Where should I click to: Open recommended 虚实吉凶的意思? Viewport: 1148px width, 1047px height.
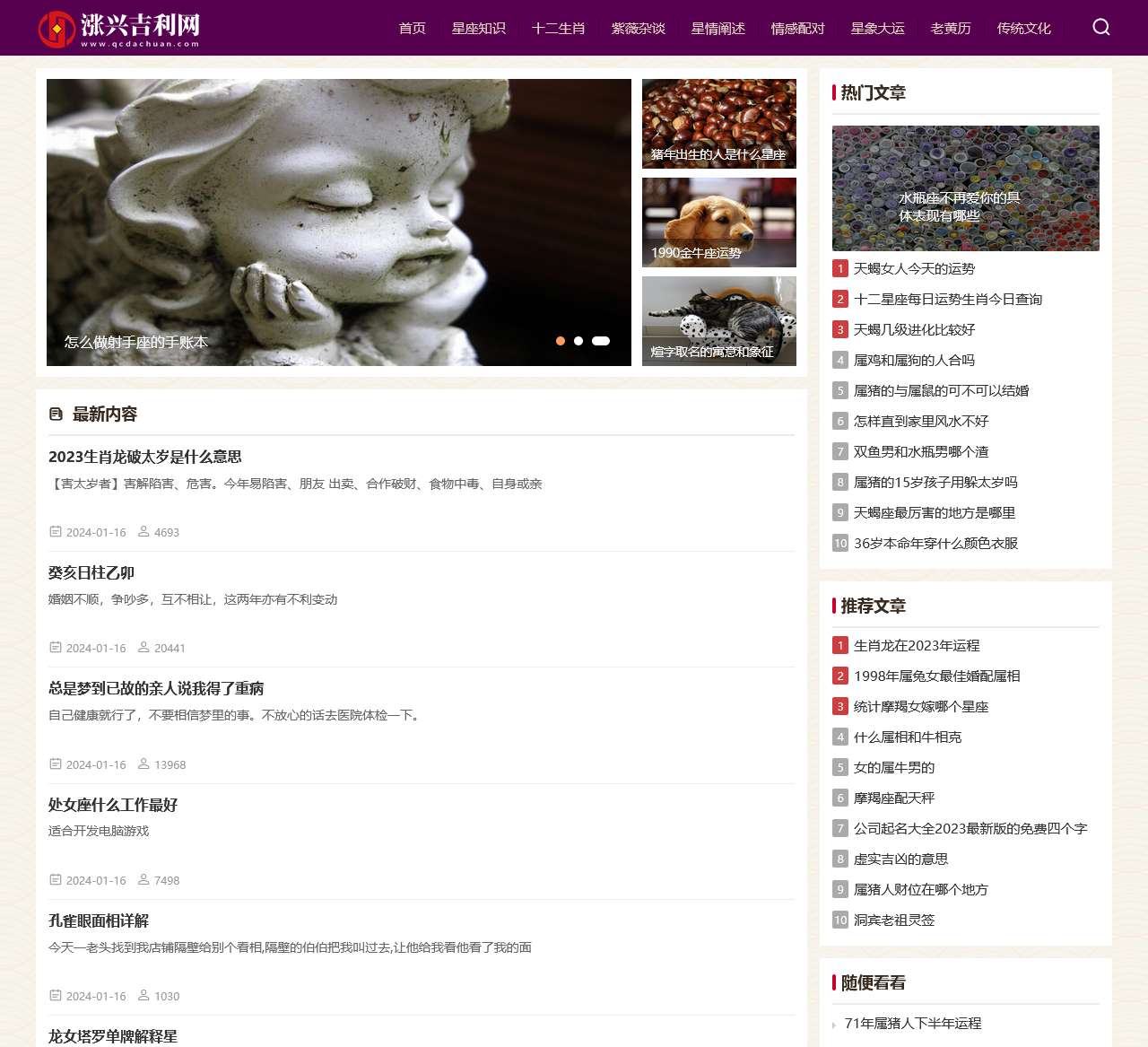click(900, 859)
